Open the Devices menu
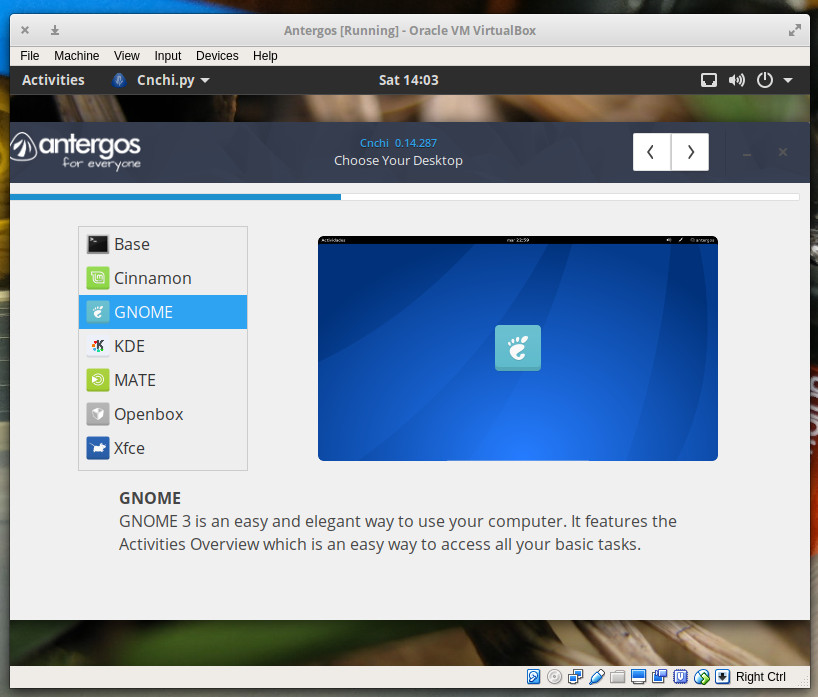This screenshot has height=697, width=818. (x=217, y=56)
